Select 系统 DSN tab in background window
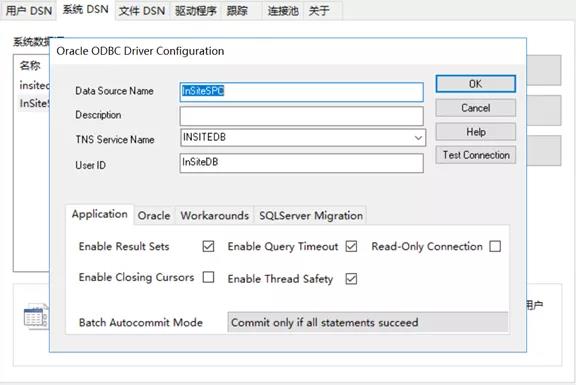 point(85,10)
